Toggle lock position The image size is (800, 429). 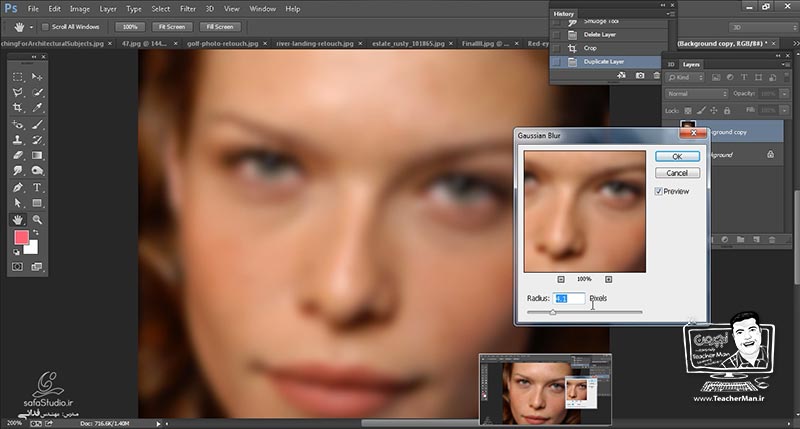click(714, 110)
